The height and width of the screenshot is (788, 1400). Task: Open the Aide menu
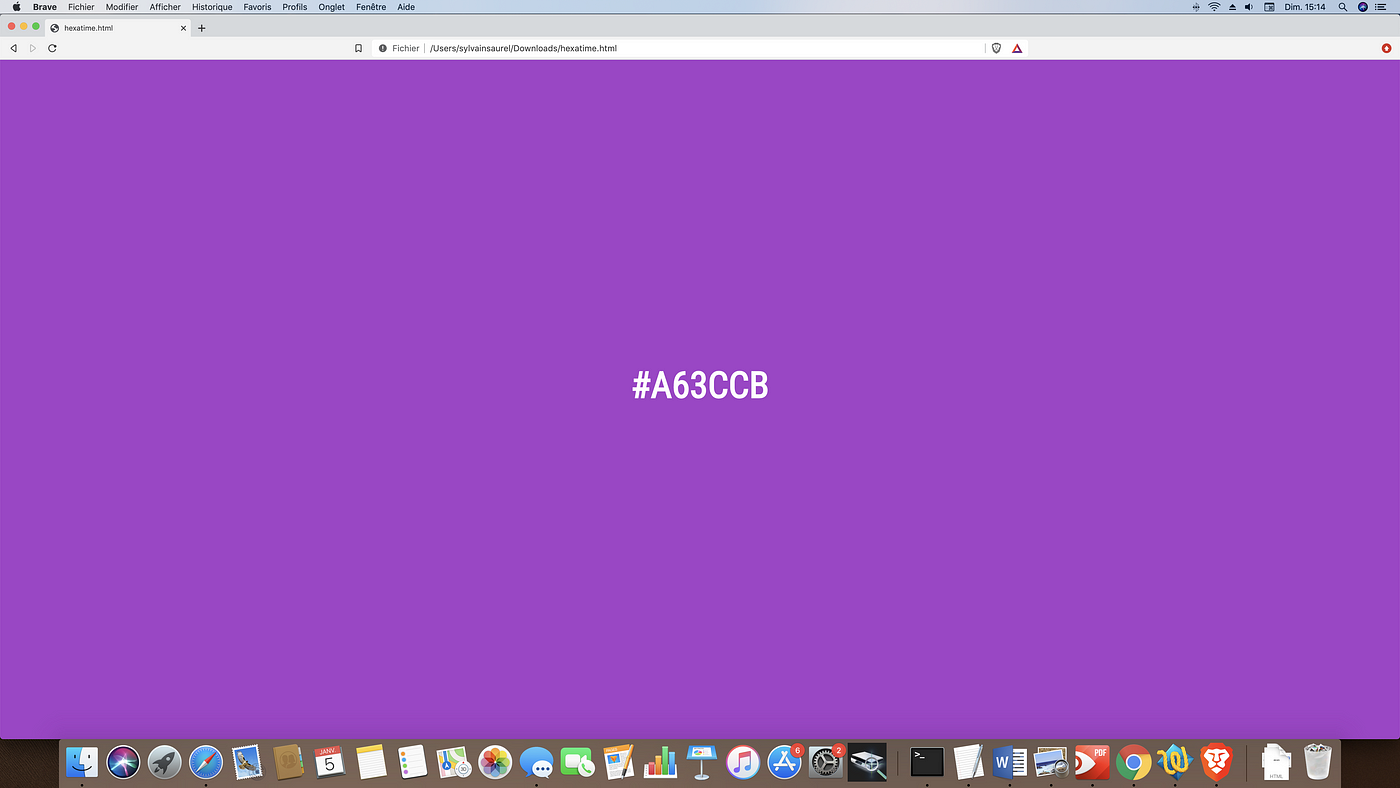406,7
